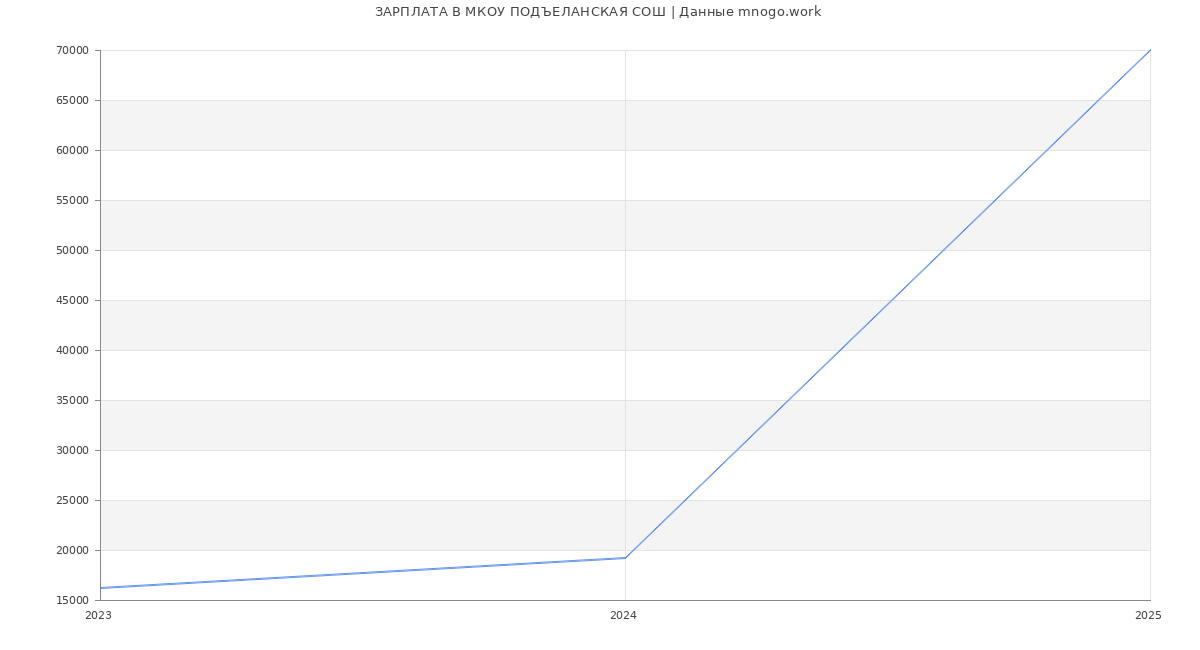This screenshot has width=1200, height=650.
Task: Click the 45000 y-axis label
Action: tap(72, 301)
